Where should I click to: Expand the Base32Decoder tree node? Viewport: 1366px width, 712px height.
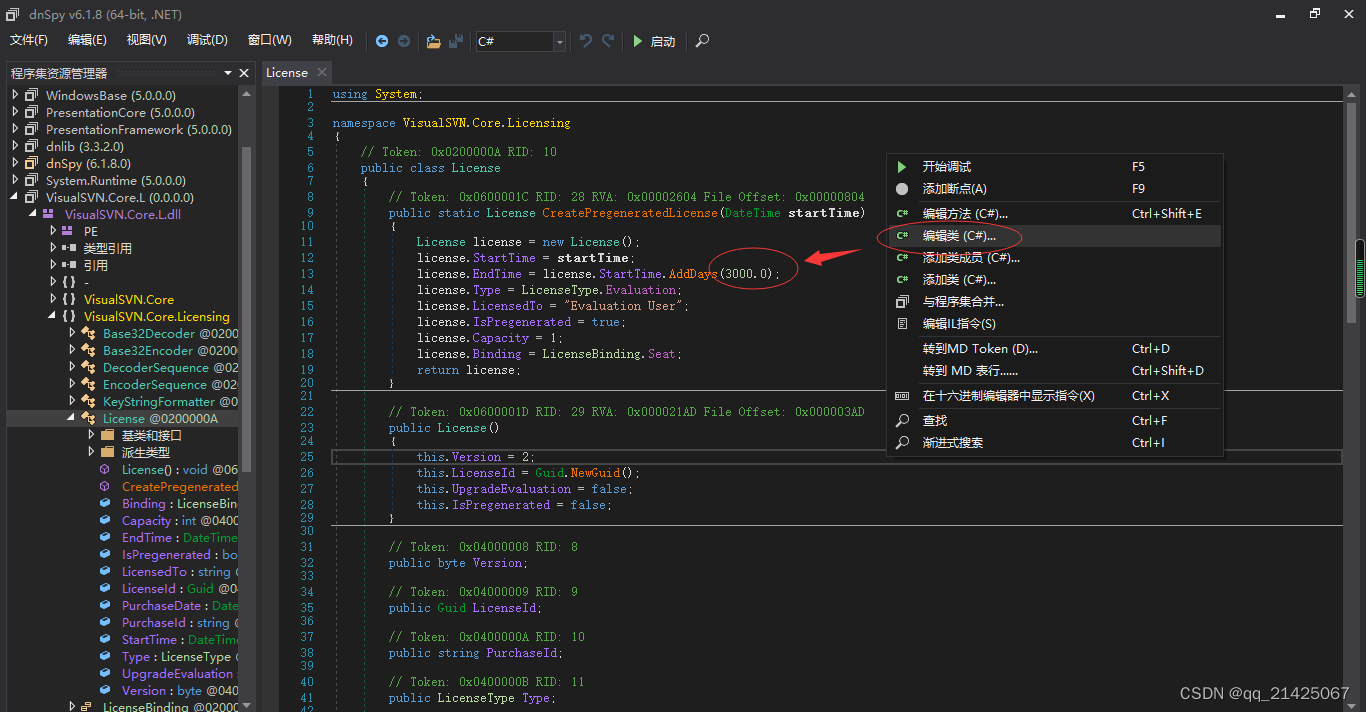pyautogui.click(x=70, y=333)
